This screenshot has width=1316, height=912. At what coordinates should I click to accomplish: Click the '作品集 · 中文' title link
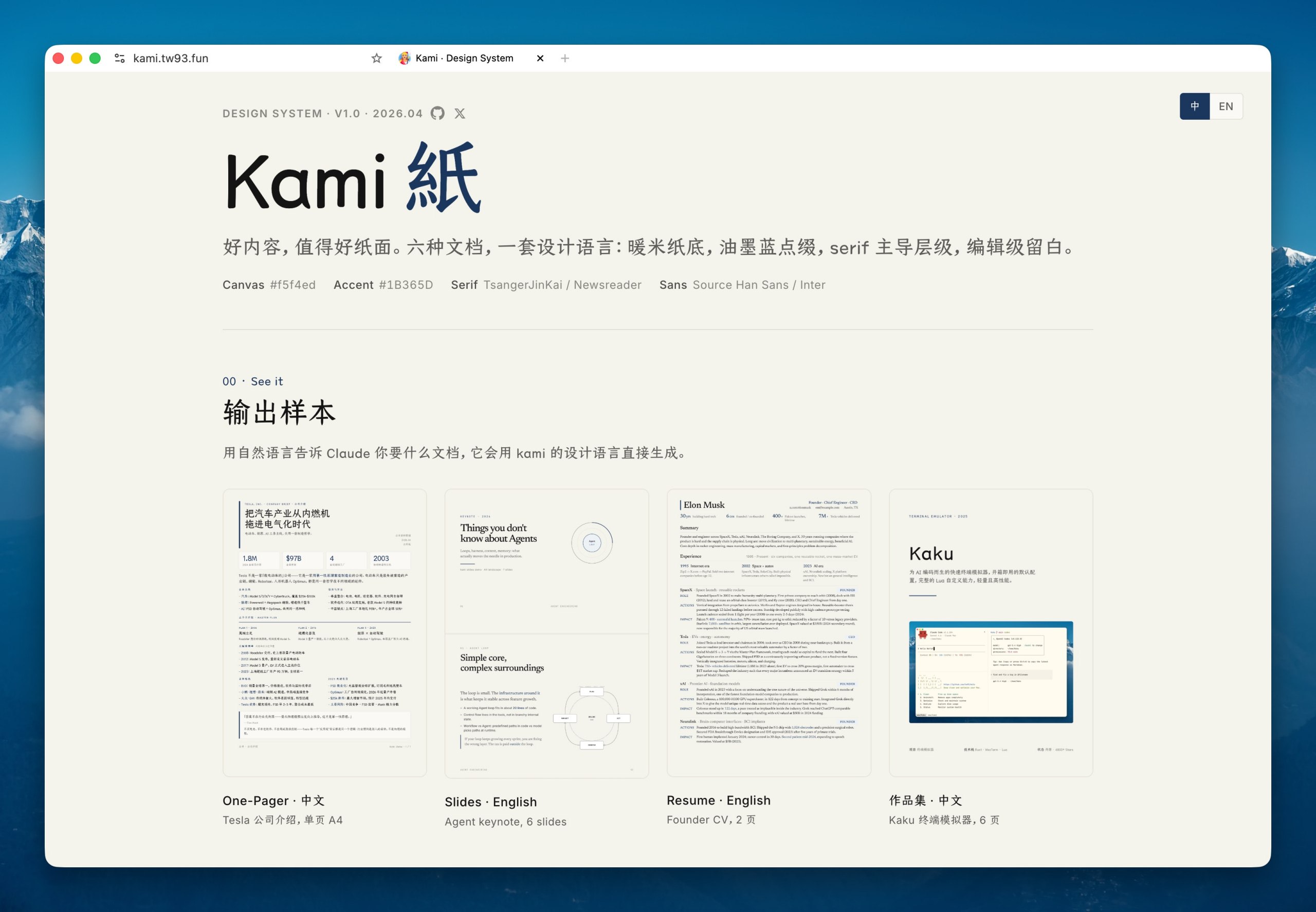click(925, 800)
